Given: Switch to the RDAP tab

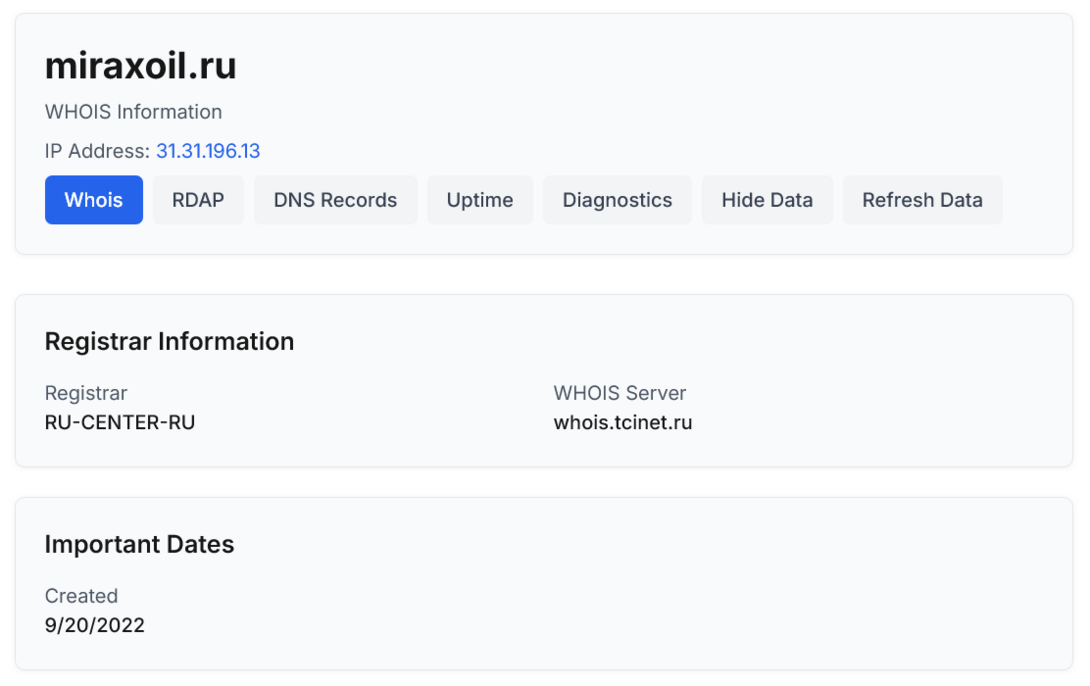Looking at the screenshot, I should click(x=198, y=200).
